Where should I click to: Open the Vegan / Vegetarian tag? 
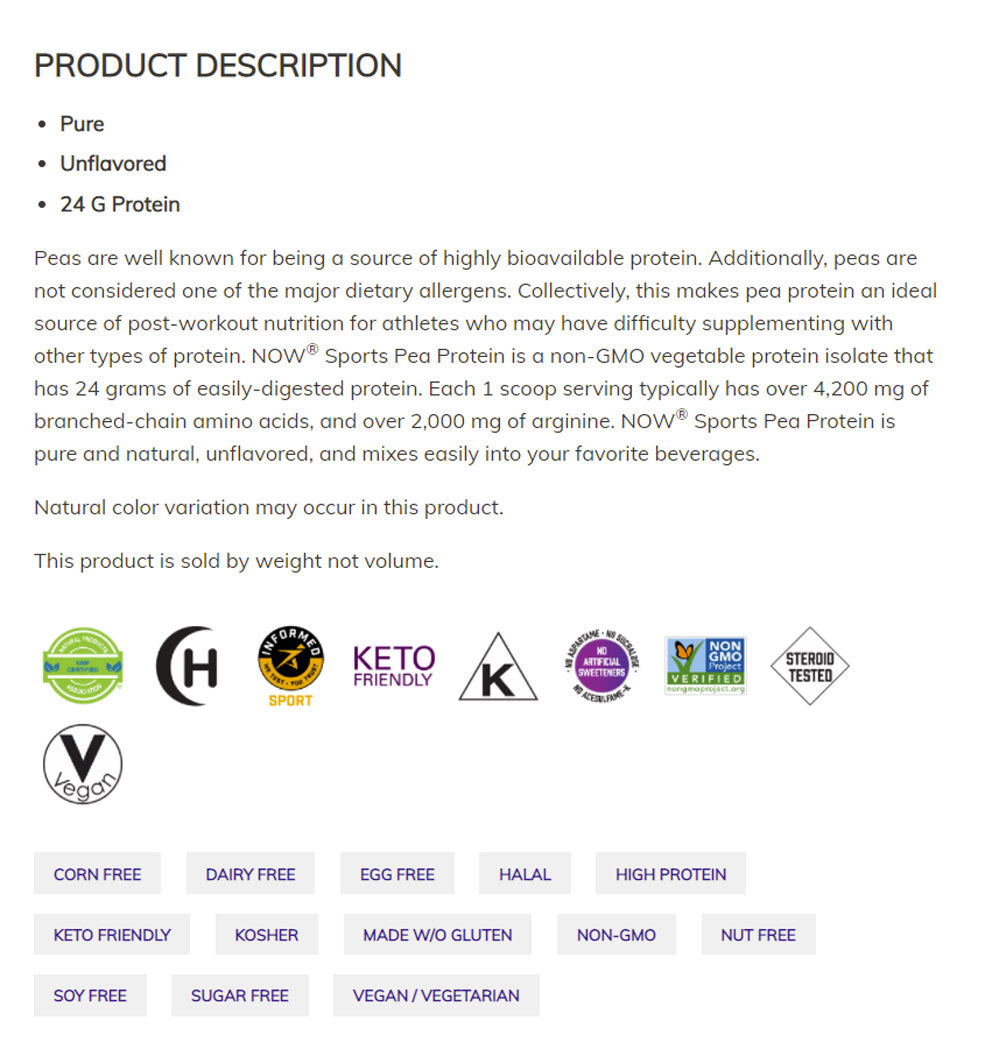click(x=436, y=996)
